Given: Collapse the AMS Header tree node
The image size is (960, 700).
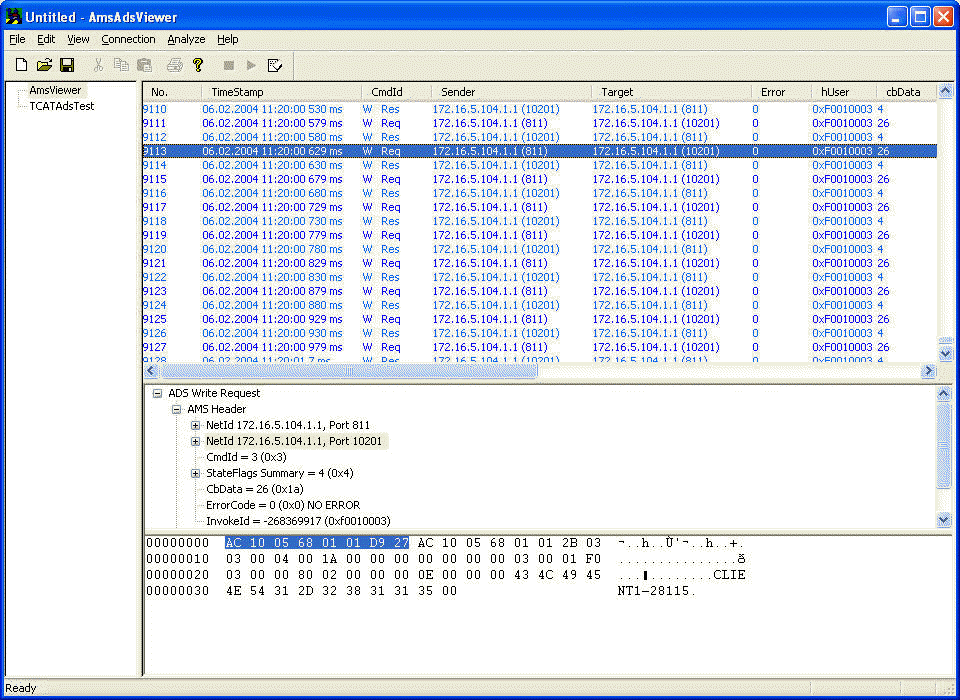Looking at the screenshot, I should point(177,409).
